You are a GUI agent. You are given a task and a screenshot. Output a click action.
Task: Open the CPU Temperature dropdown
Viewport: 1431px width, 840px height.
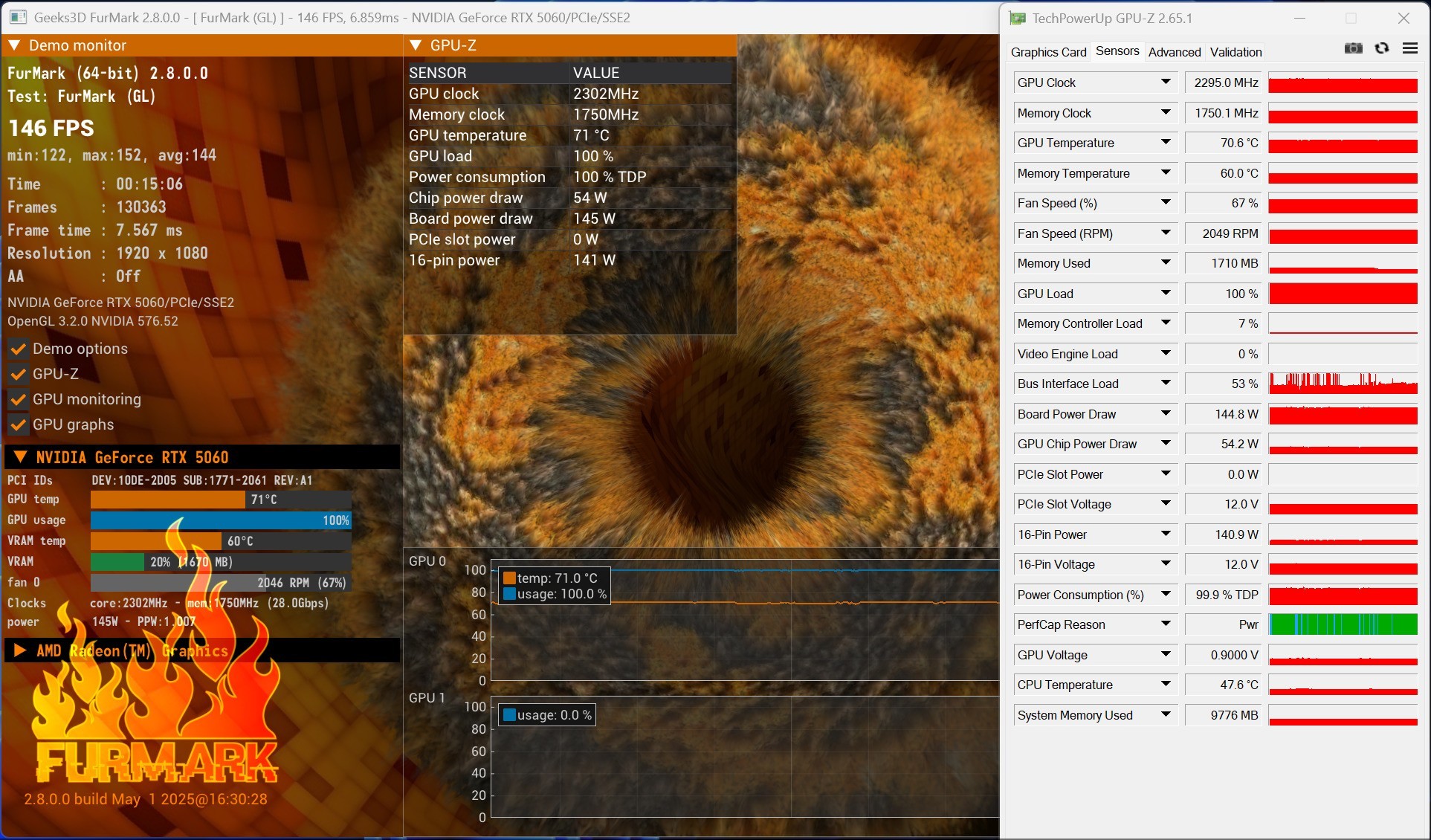(1165, 685)
